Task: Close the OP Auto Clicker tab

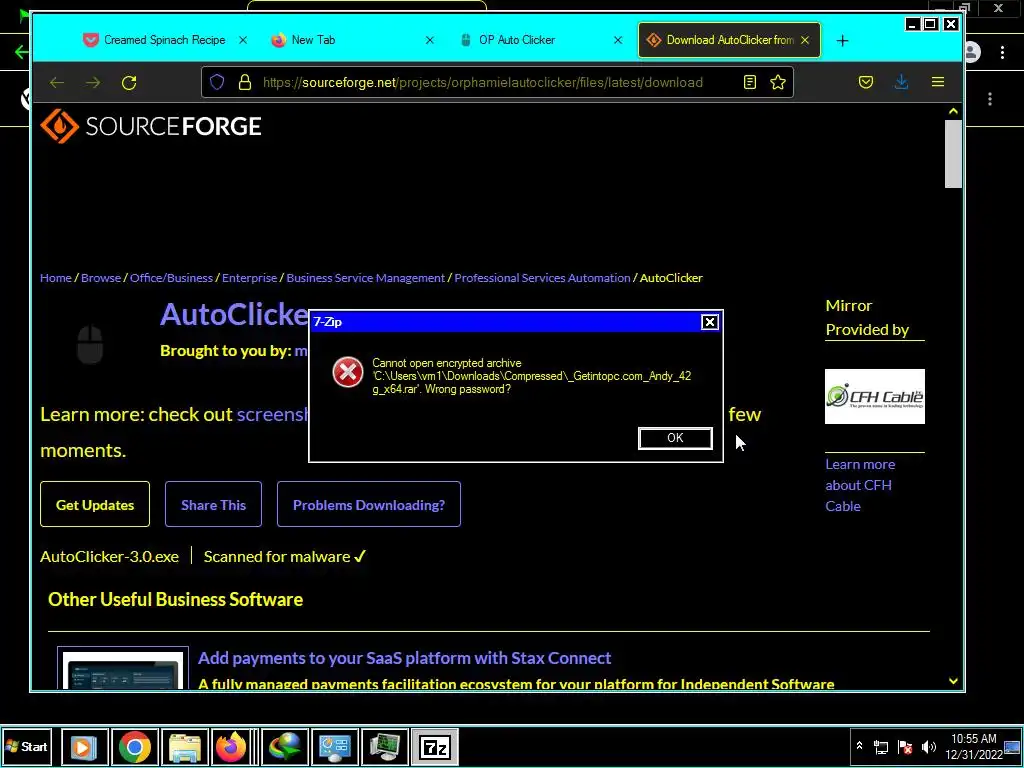Action: (x=618, y=40)
